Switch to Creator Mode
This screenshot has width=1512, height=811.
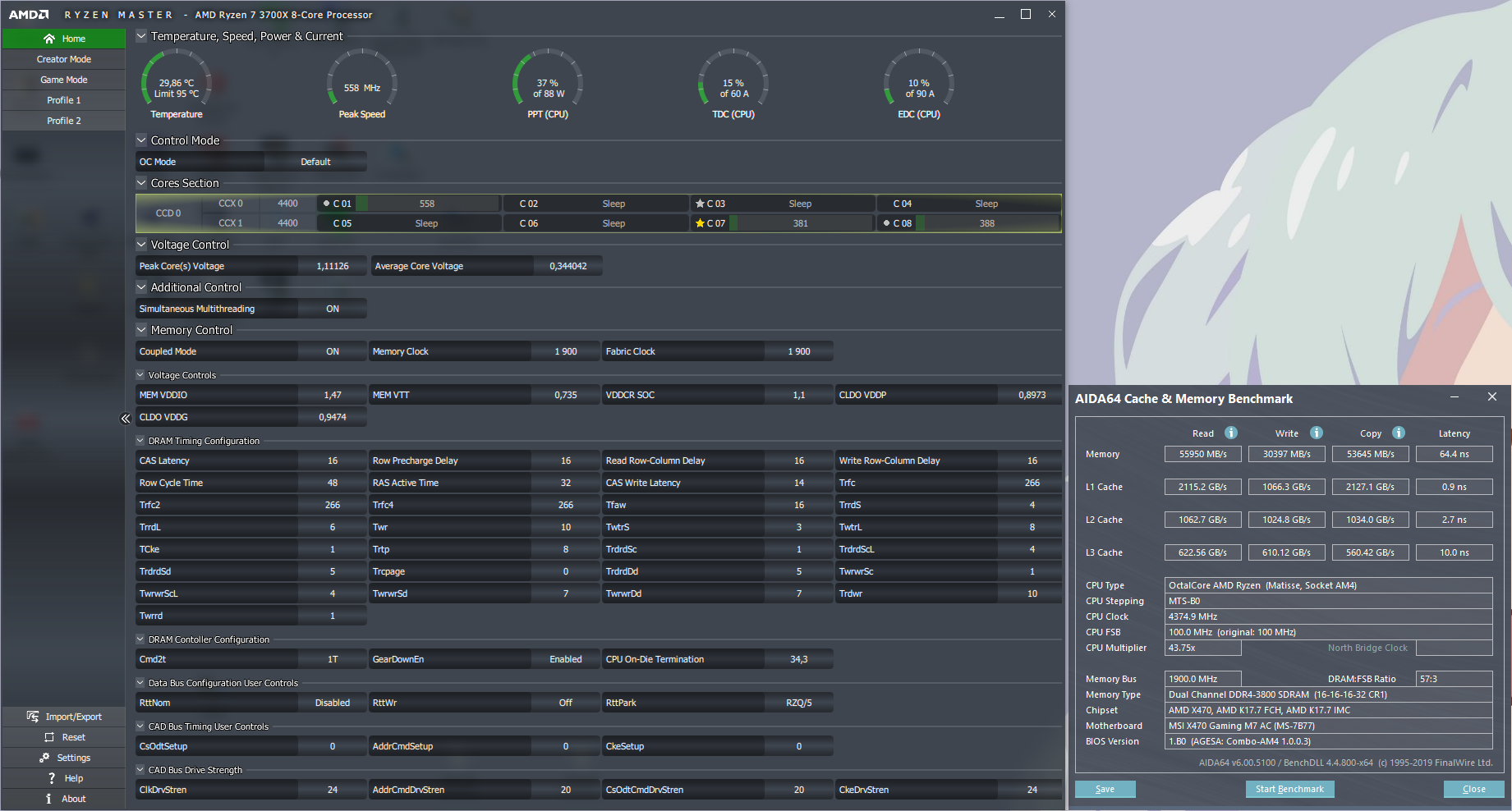click(64, 59)
